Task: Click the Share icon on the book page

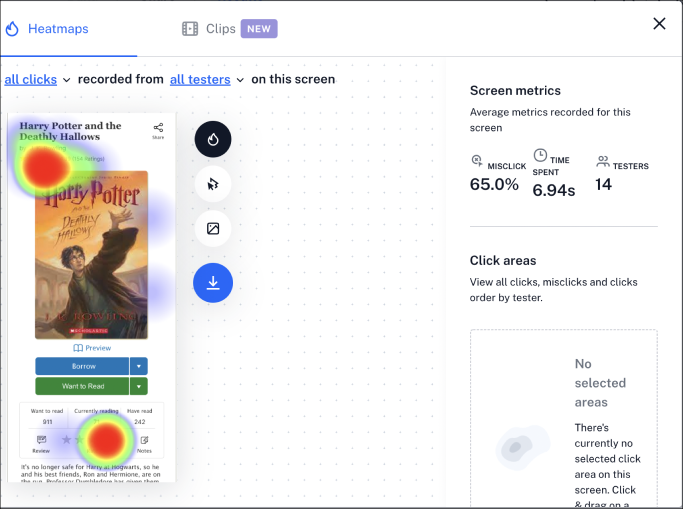Action: point(158,130)
